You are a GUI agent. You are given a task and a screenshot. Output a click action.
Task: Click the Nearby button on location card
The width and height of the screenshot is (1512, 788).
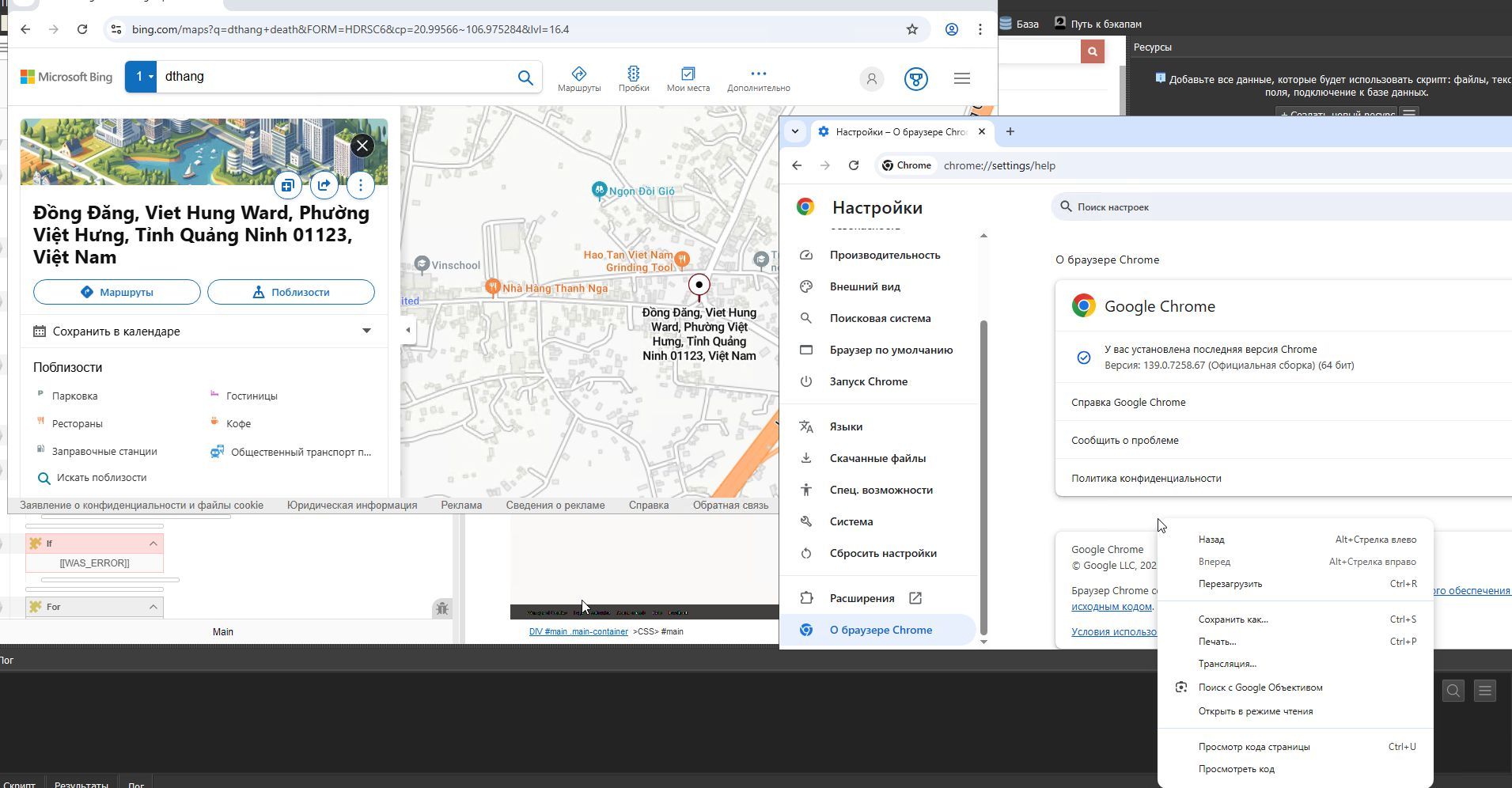coord(291,292)
